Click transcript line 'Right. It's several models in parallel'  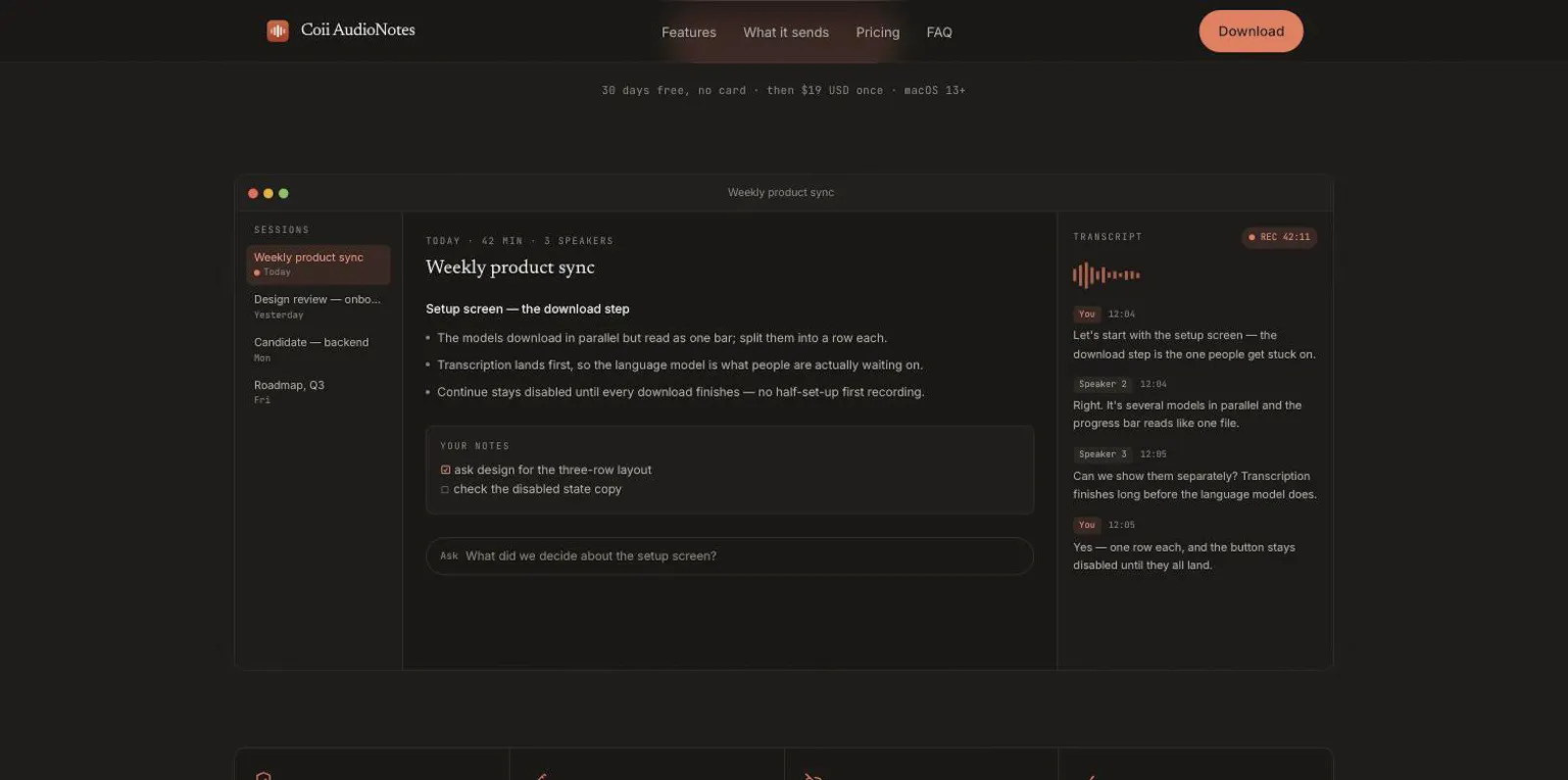click(1187, 414)
